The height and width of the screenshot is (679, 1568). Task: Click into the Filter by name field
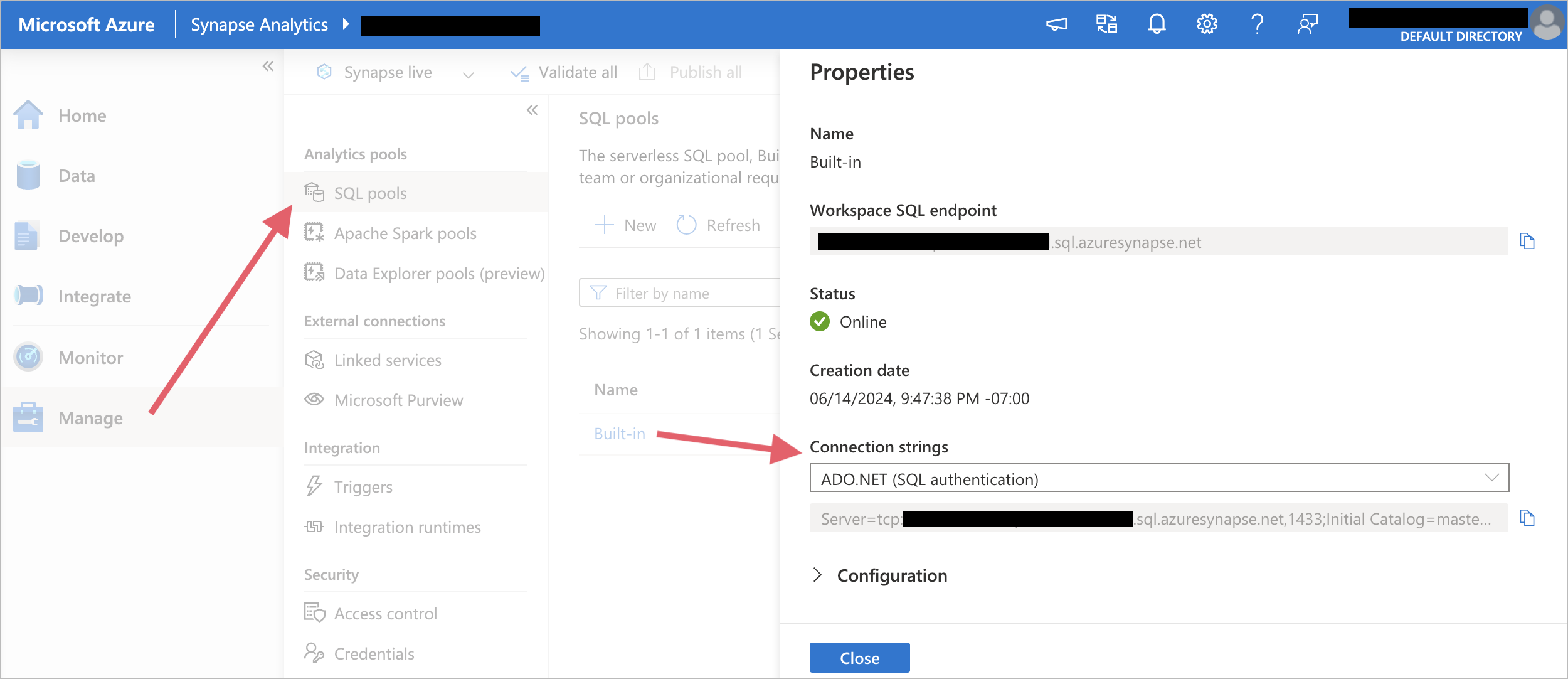point(680,292)
